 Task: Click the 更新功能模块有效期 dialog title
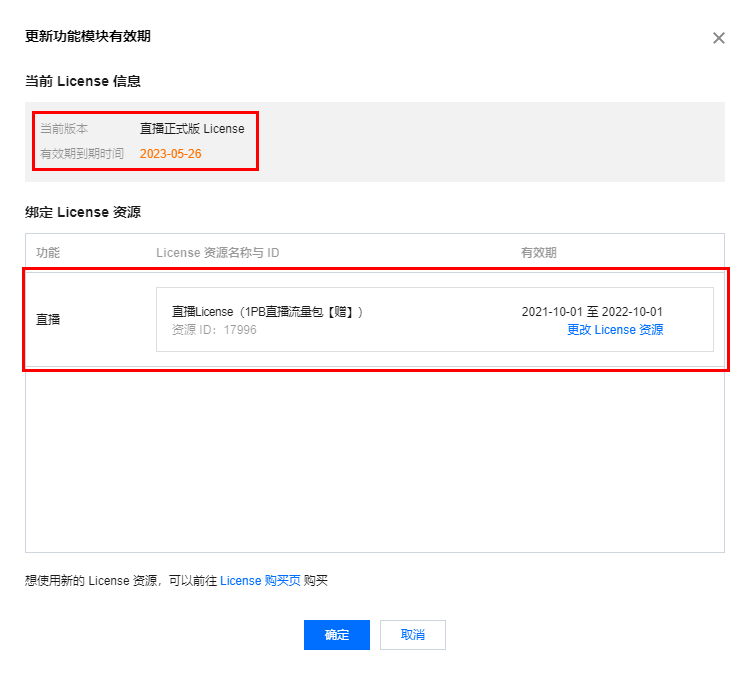pos(88,36)
